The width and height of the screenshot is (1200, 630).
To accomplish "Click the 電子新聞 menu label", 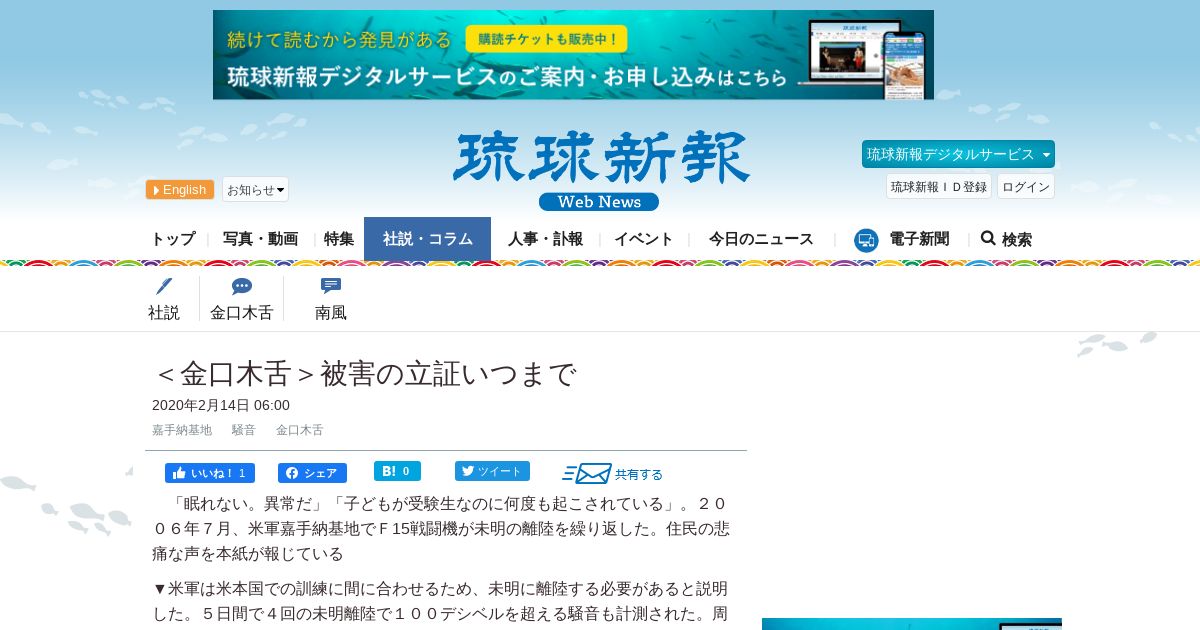I will pos(919,239).
